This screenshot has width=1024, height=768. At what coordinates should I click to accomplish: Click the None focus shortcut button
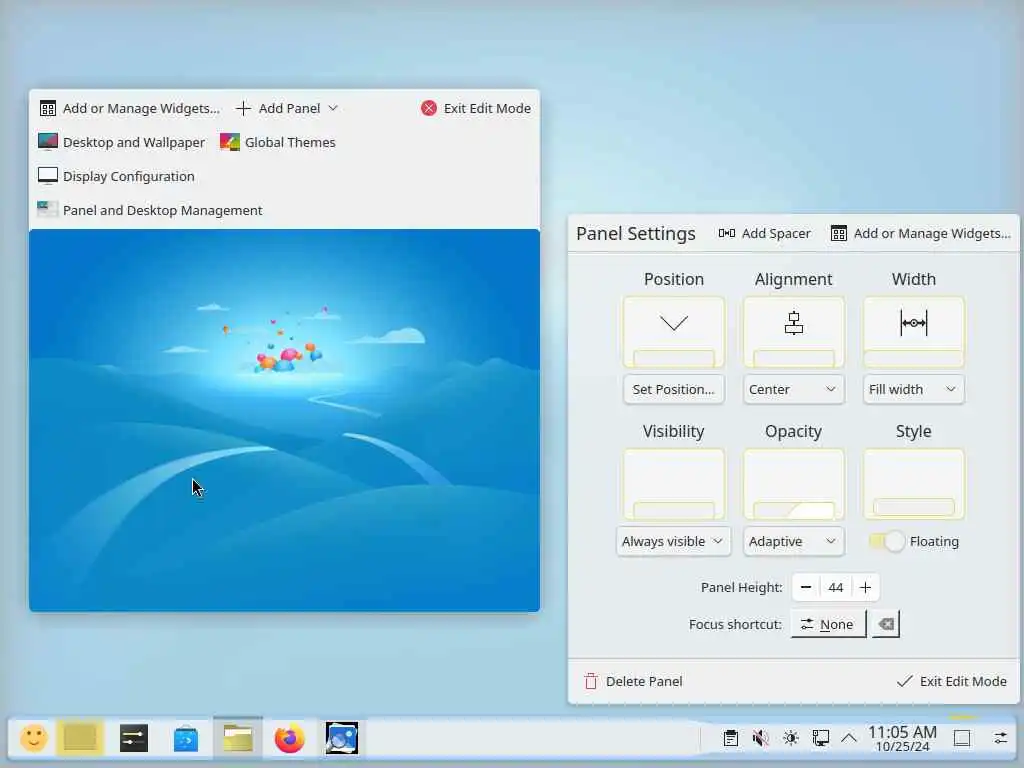tap(828, 624)
